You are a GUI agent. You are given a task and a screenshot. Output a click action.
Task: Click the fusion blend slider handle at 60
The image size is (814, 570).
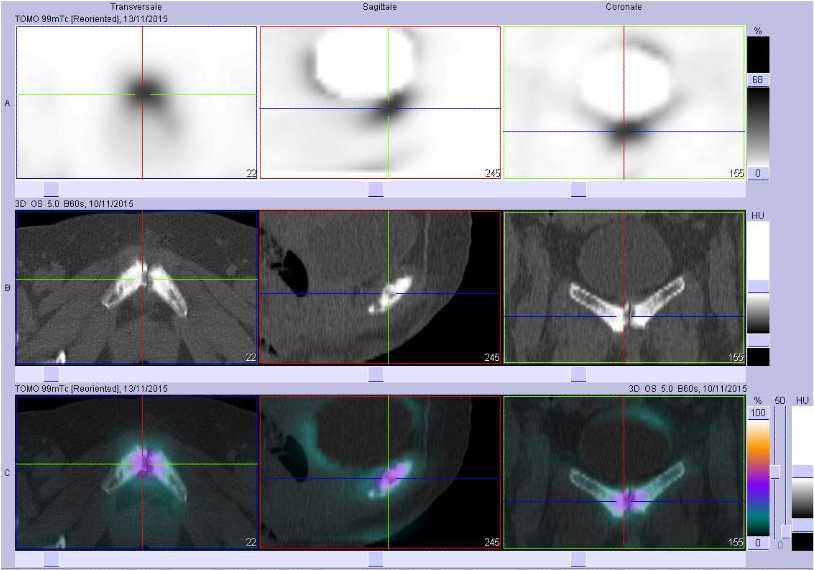click(x=776, y=472)
